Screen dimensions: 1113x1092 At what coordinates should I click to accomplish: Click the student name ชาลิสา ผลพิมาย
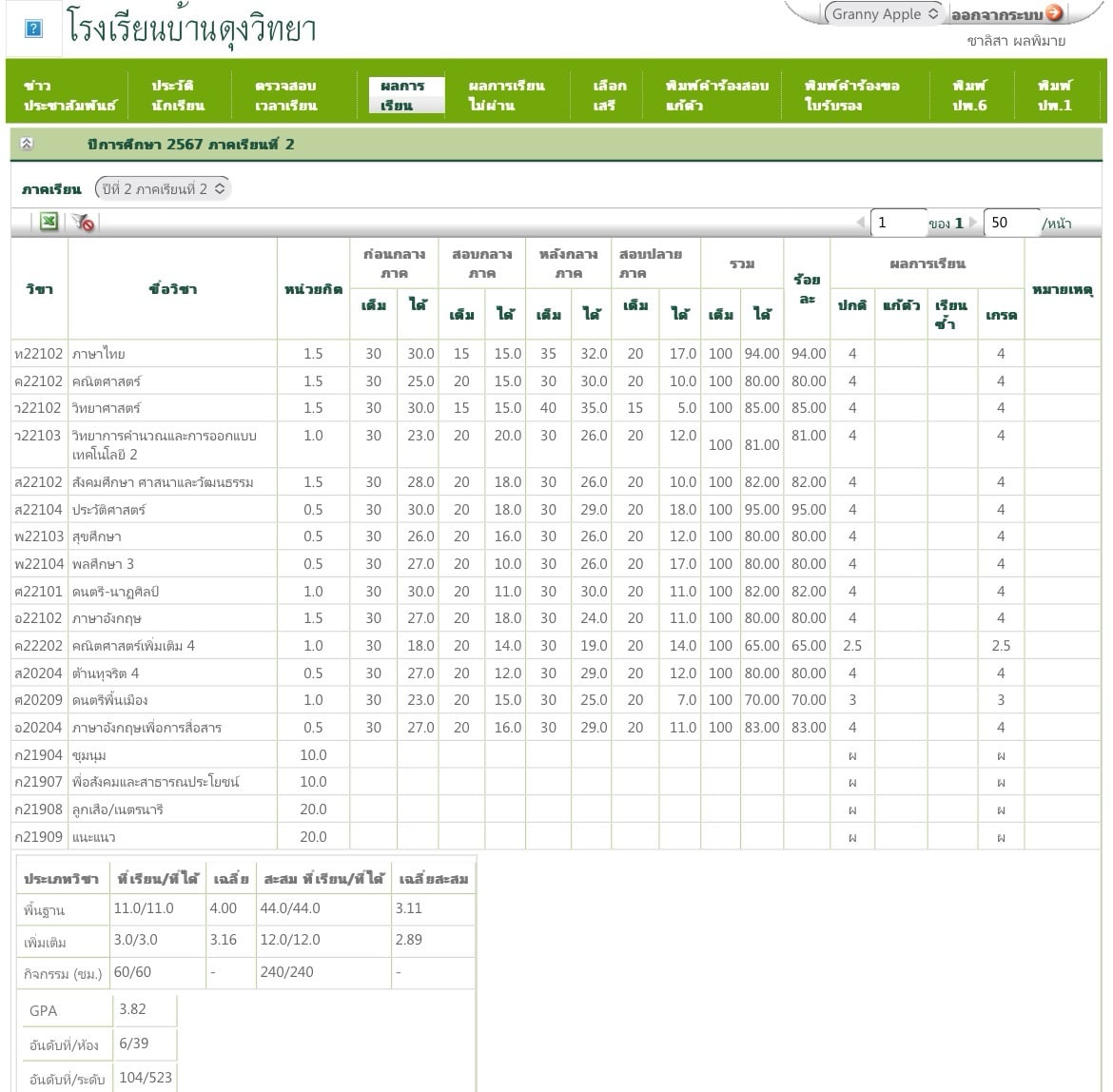pos(1016,41)
